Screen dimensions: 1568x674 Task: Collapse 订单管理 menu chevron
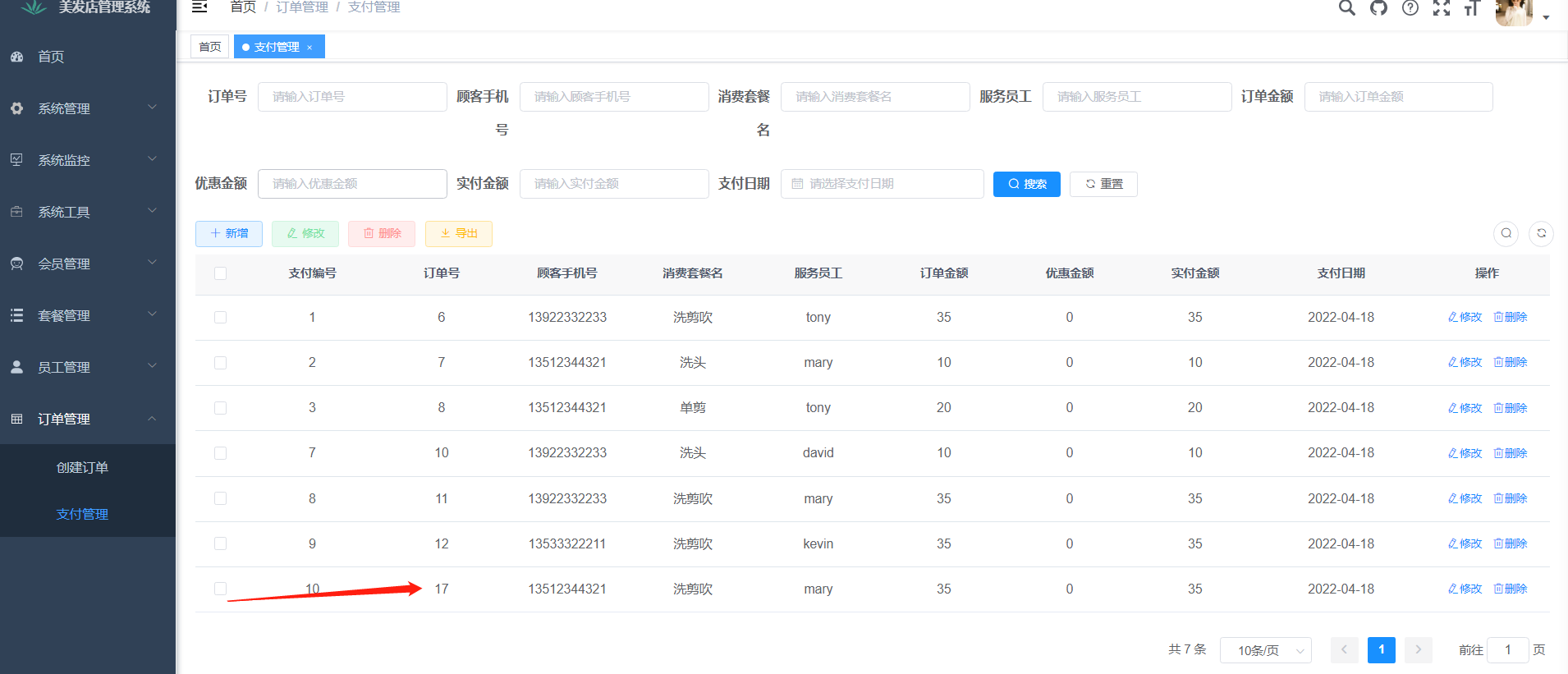(x=152, y=419)
